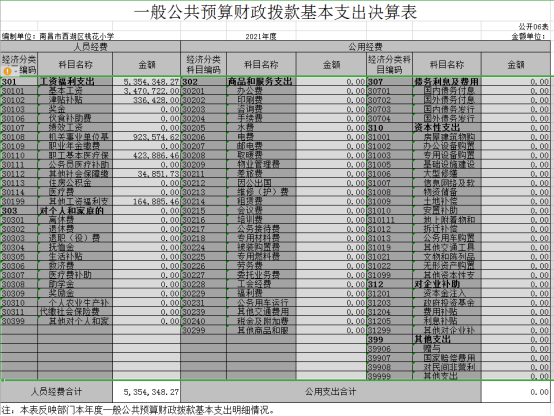This screenshot has width=554, height=416.
Task: Click the 人员经费合计 label cell
Action: pos(56,392)
